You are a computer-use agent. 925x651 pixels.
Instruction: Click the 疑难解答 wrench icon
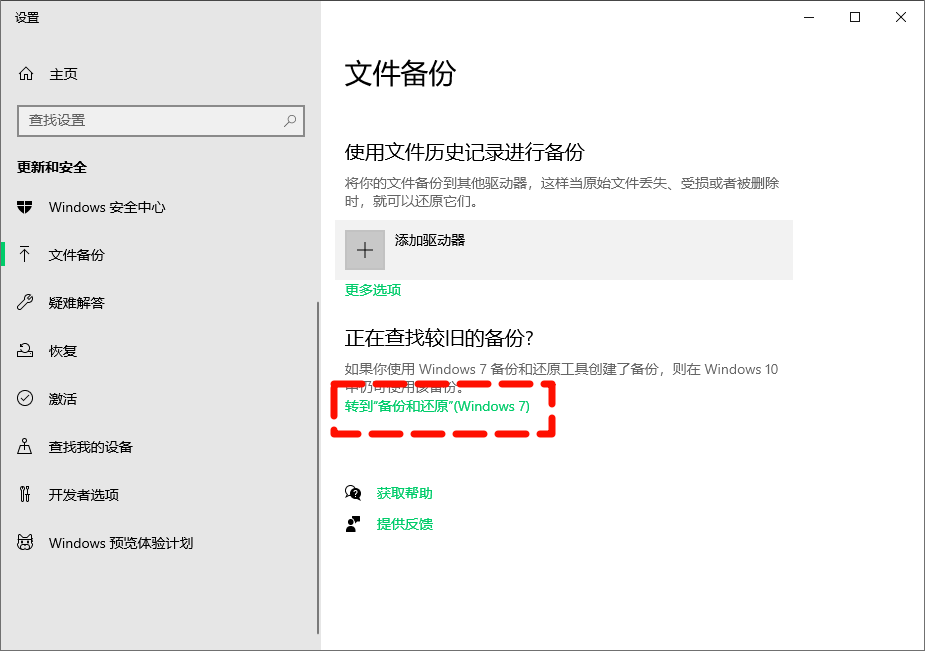click(x=25, y=303)
